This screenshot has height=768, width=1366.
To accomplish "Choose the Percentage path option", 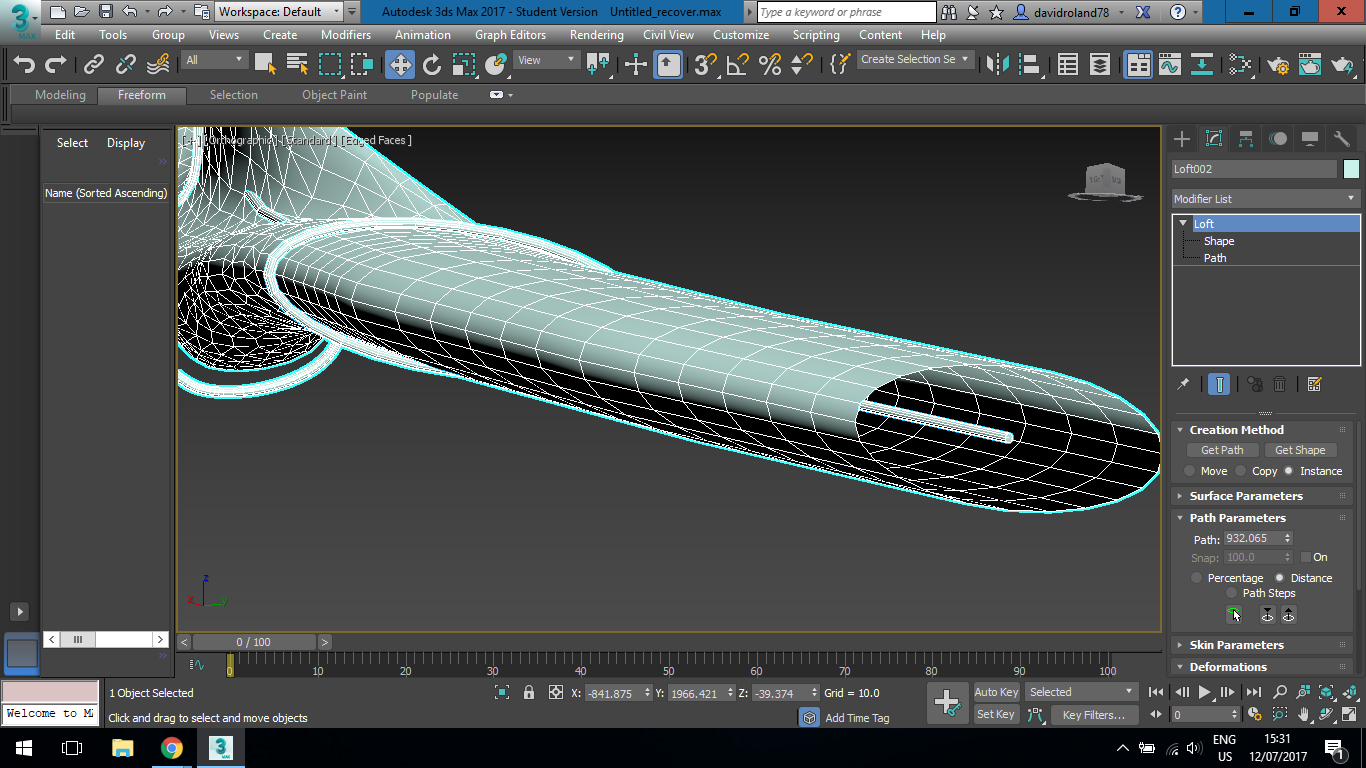I will 1197,578.
